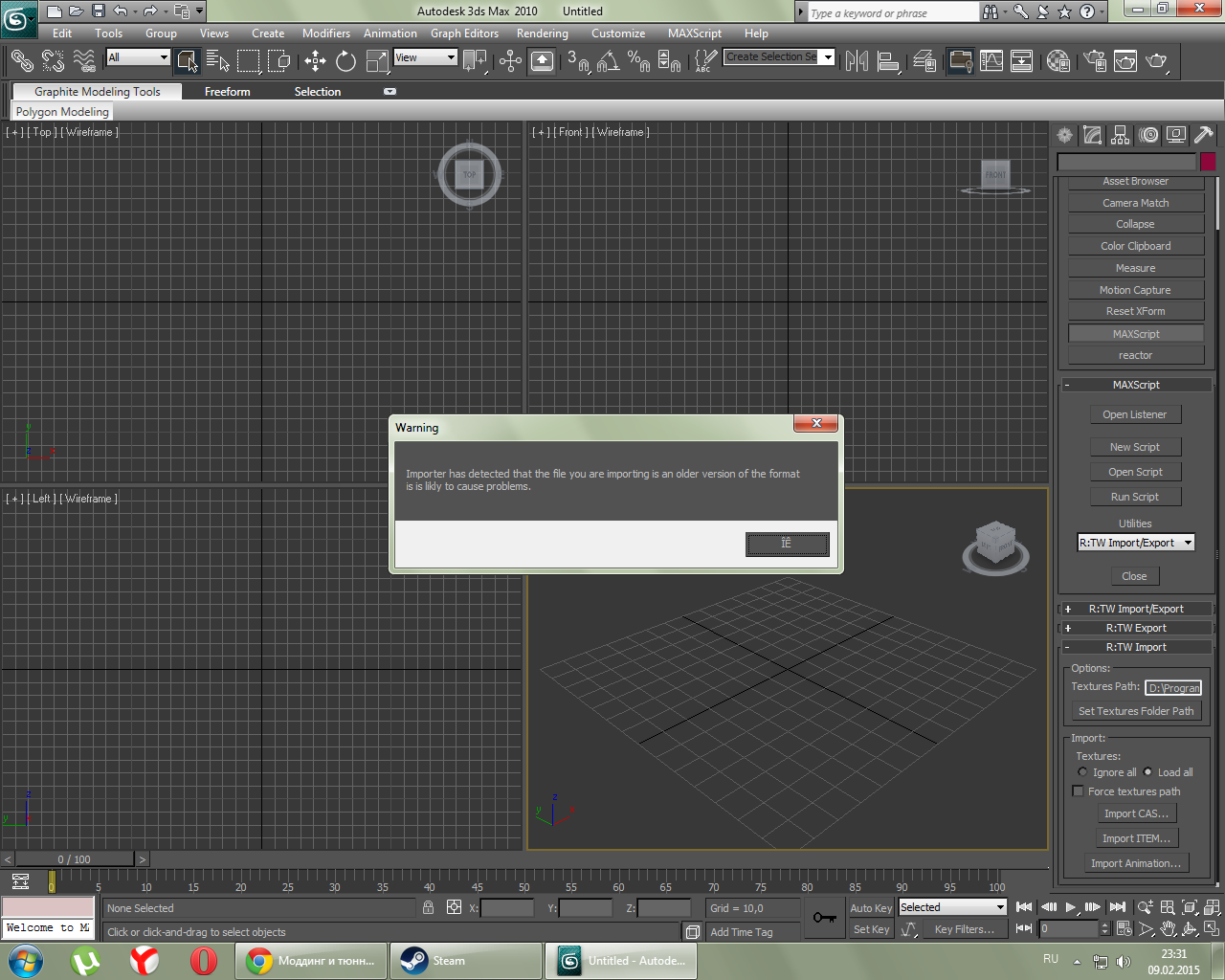Select the Move transform tool
This screenshot has width=1225, height=980.
pyautogui.click(x=315, y=61)
